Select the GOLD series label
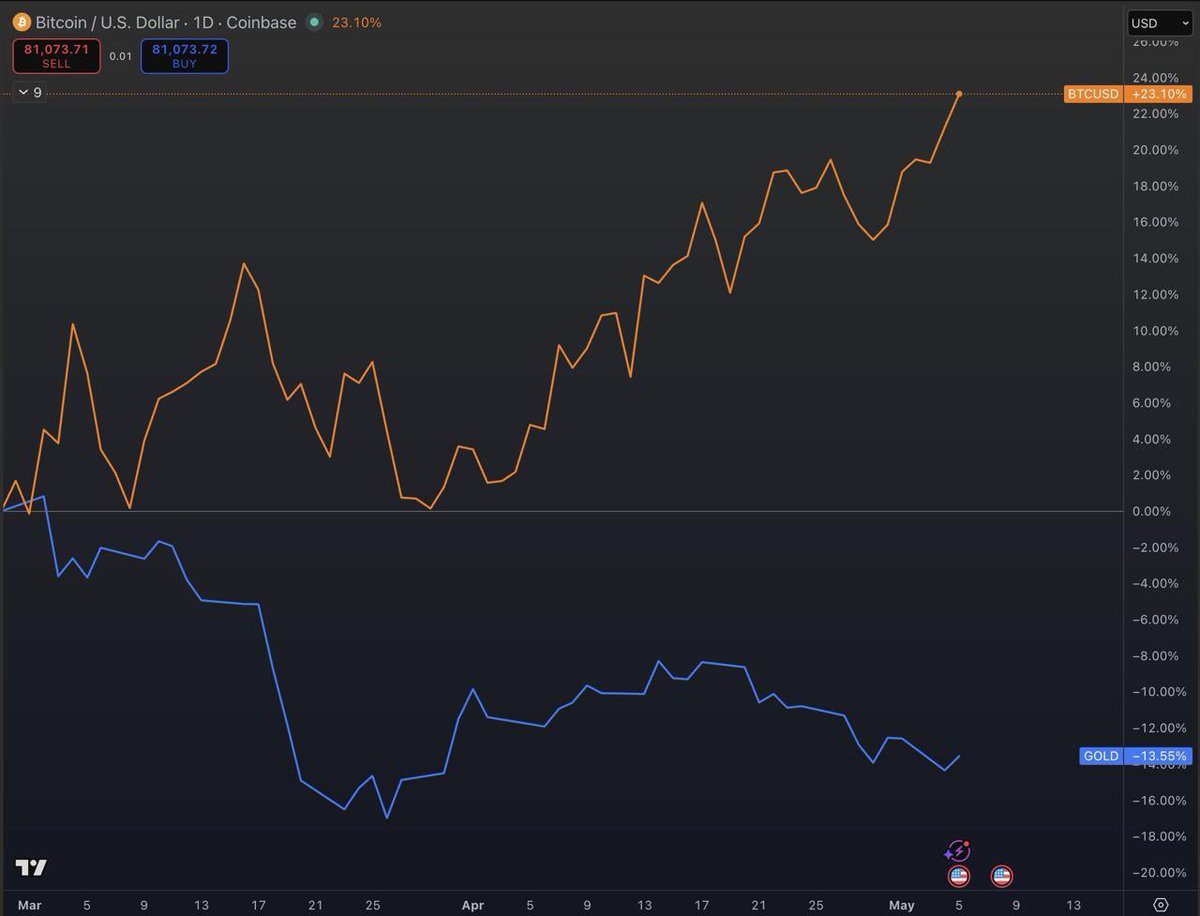1200x916 pixels. pos(1101,756)
